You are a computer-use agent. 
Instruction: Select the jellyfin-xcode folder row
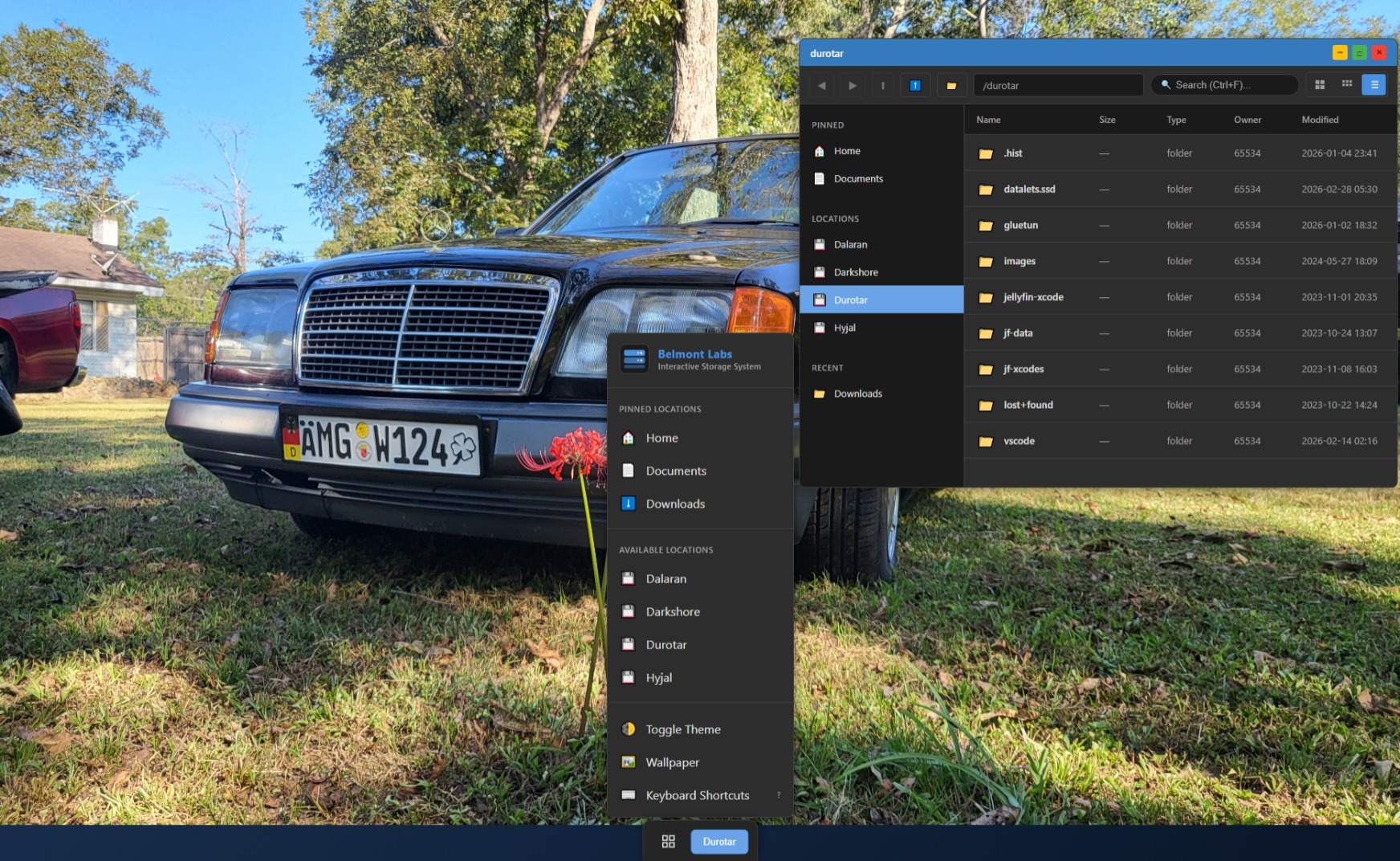[x=1033, y=297]
